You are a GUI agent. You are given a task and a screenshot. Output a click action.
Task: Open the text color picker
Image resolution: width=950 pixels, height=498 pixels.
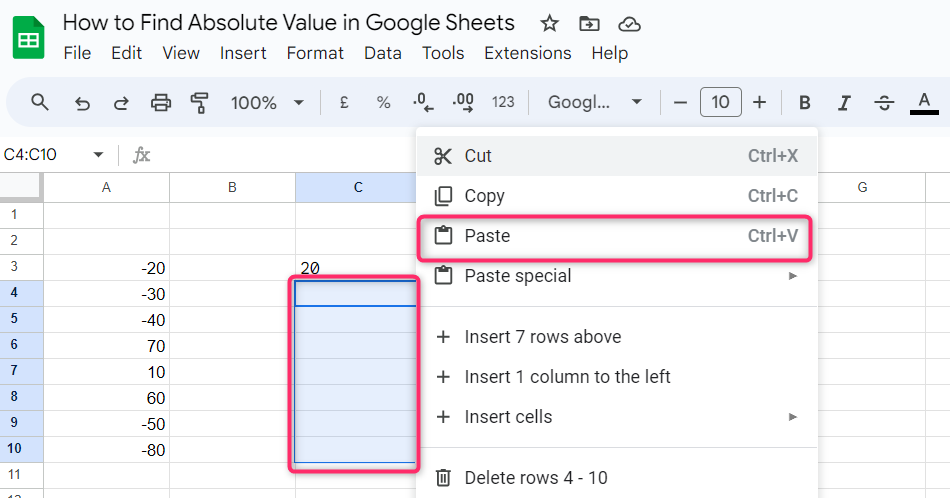point(924,102)
